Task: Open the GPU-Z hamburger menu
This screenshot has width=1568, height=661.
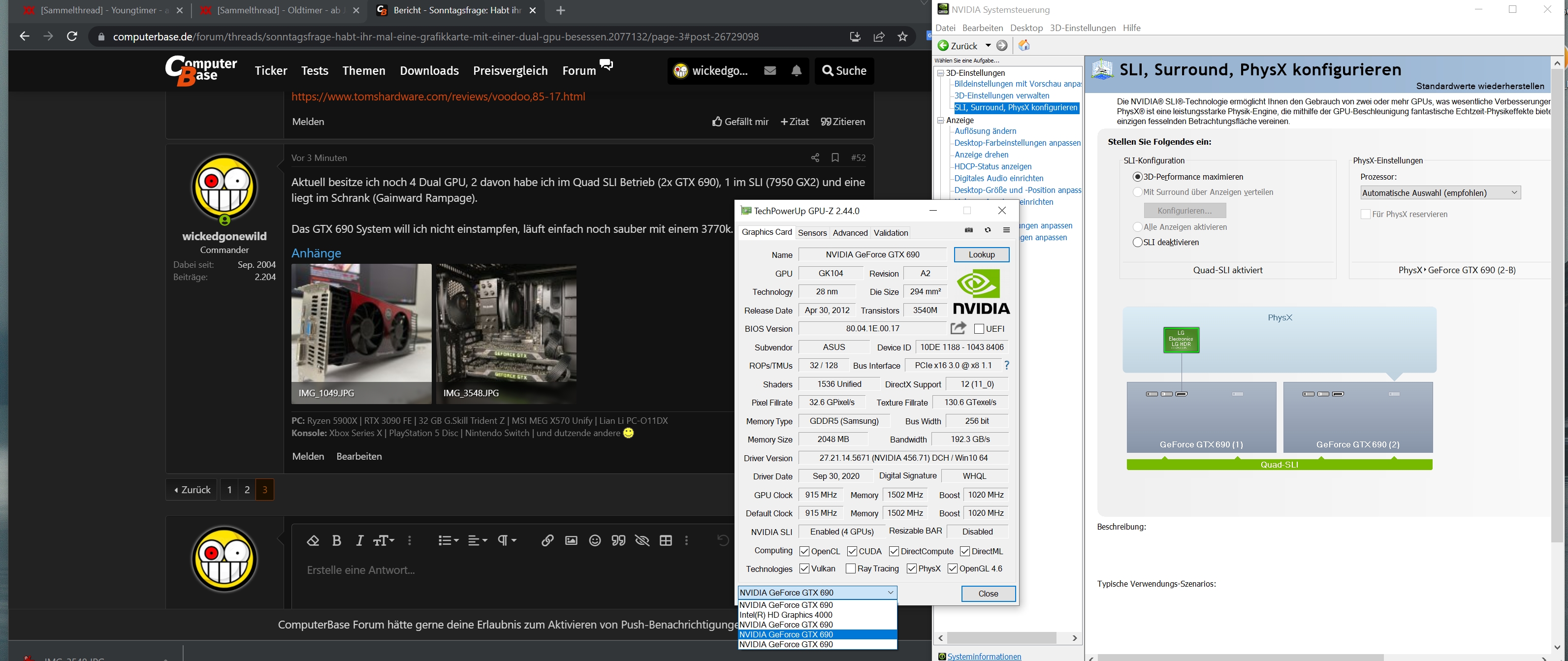Action: click(1007, 230)
